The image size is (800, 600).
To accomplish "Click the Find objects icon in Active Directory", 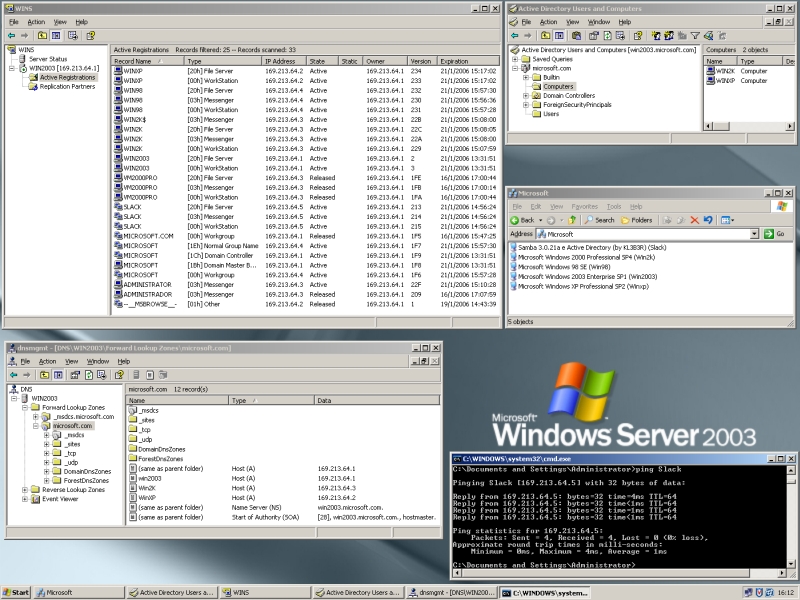I will pyautogui.click(x=708, y=36).
